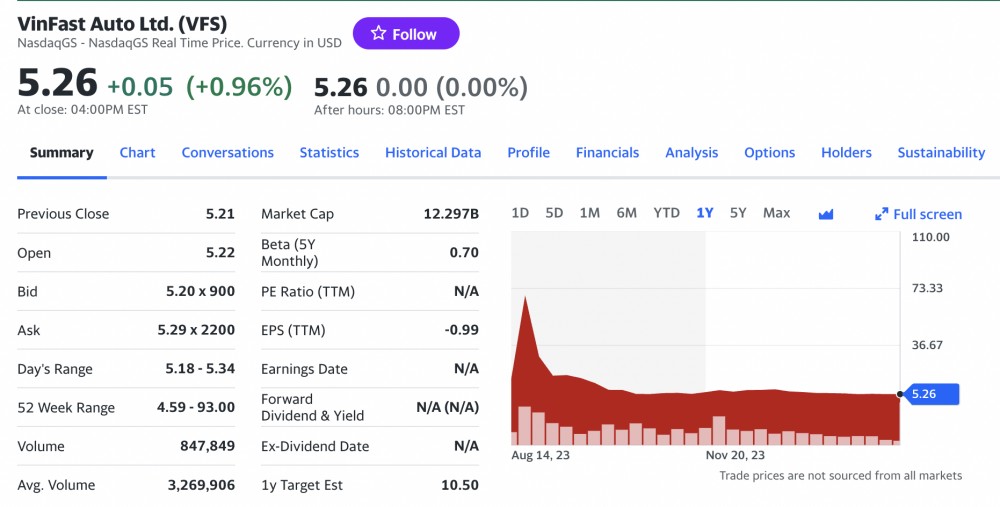
Task: Click the trade prices disclaimer text
Action: point(841,476)
